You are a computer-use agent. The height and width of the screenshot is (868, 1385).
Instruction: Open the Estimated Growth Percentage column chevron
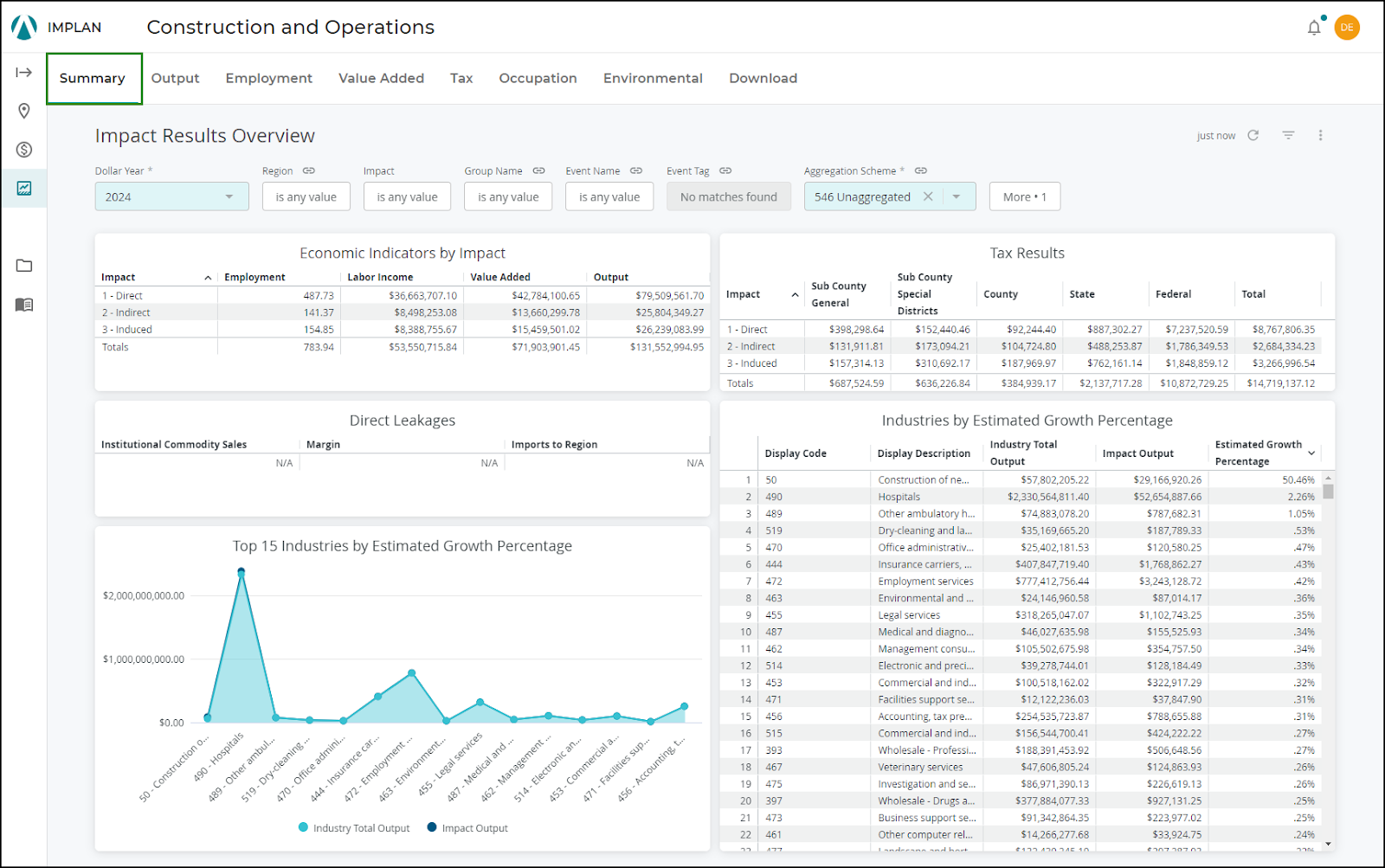pos(1312,453)
